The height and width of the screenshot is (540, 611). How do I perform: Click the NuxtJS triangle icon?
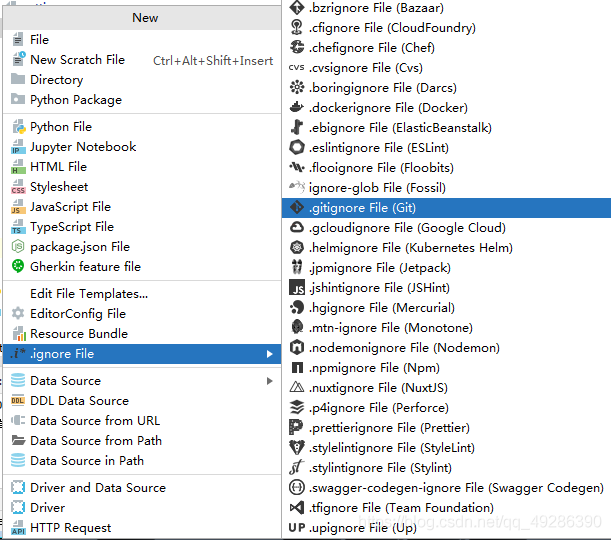click(x=297, y=387)
